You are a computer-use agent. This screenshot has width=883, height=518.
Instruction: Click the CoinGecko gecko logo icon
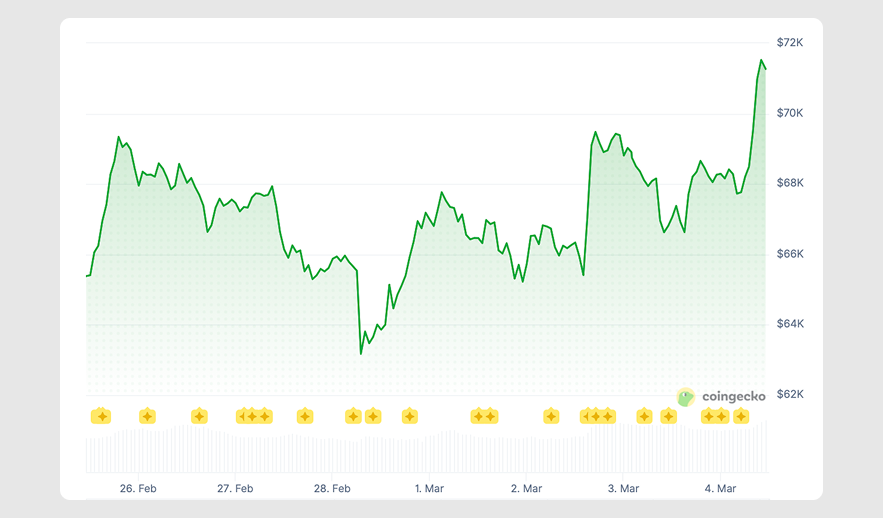685,397
